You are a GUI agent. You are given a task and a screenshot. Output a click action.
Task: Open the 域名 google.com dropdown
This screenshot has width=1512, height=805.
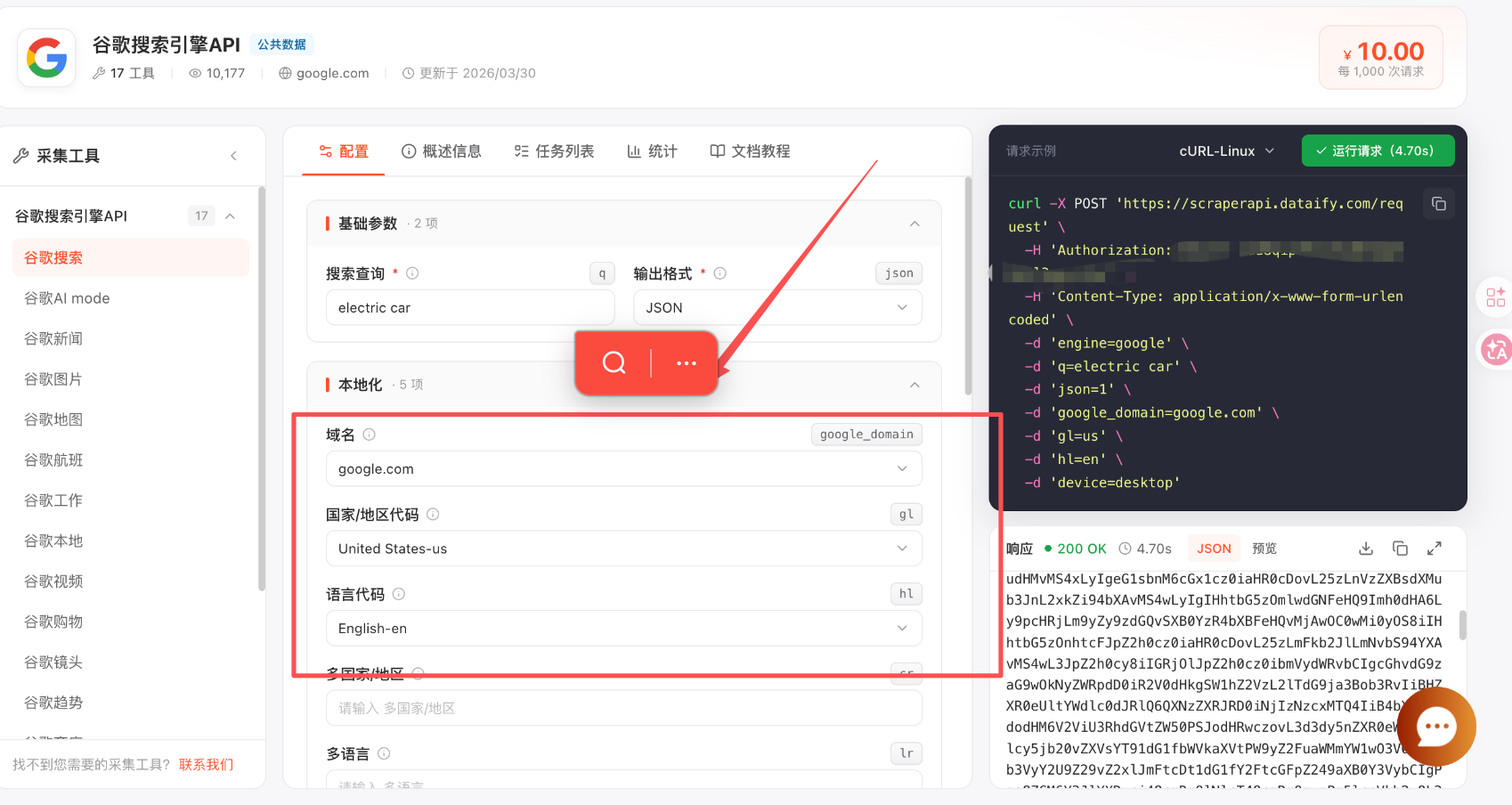(x=623, y=469)
